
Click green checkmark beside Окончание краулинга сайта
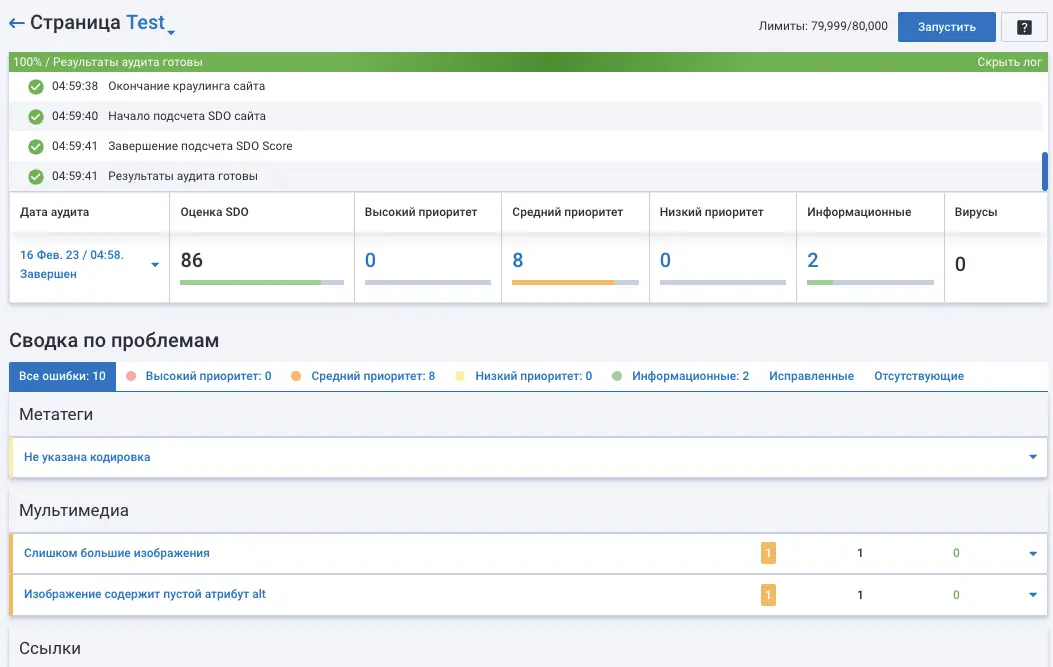click(x=36, y=87)
